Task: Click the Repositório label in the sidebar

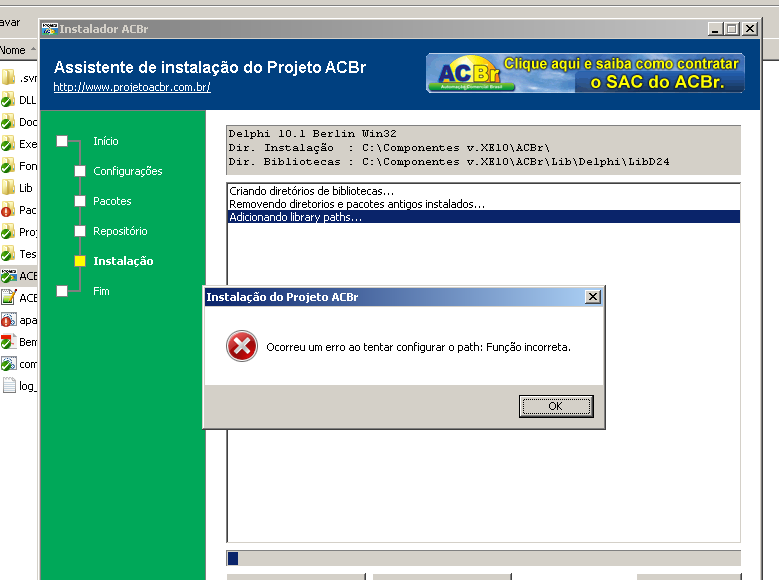Action: (x=120, y=231)
